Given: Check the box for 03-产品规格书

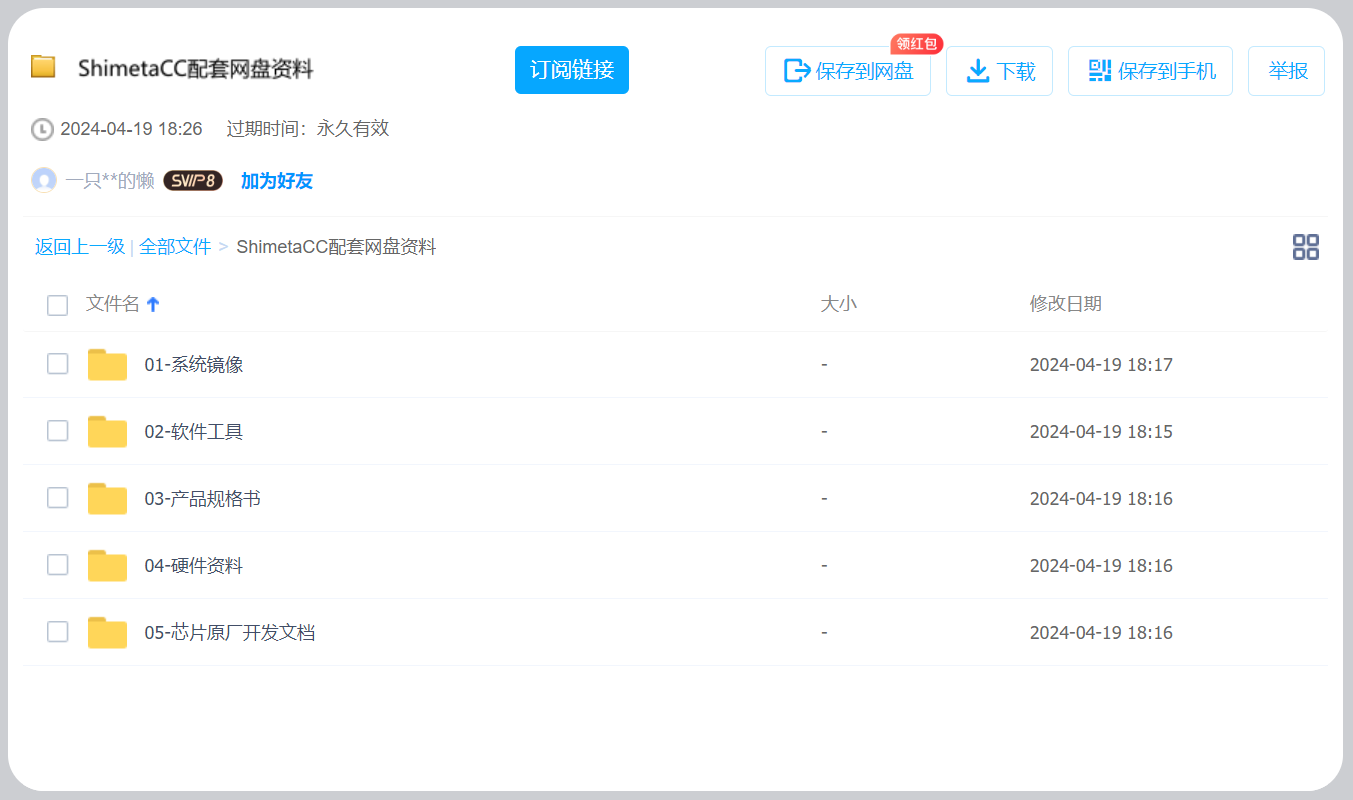Looking at the screenshot, I should [x=57, y=498].
